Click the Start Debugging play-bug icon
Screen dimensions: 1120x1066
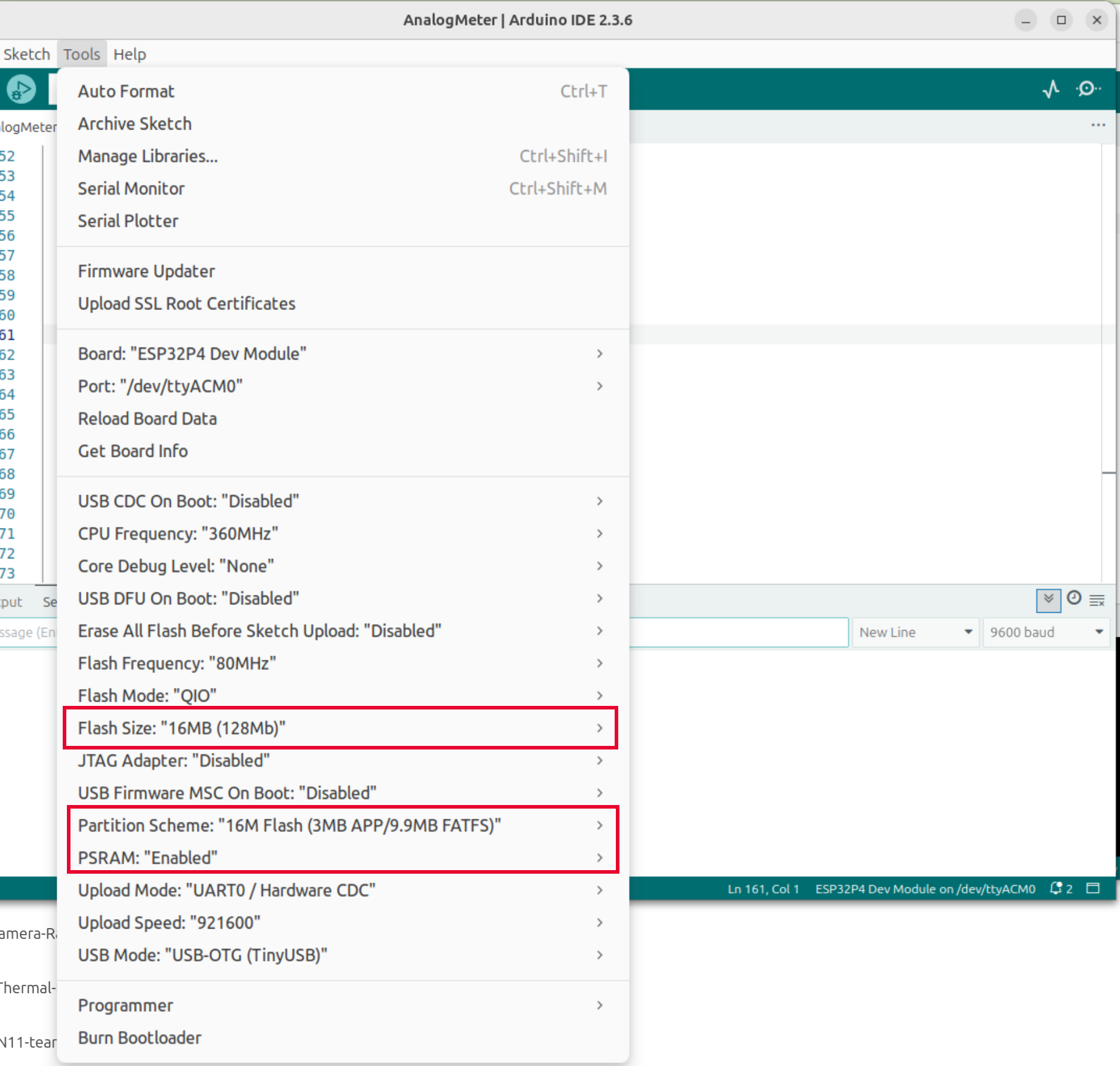coord(22,90)
